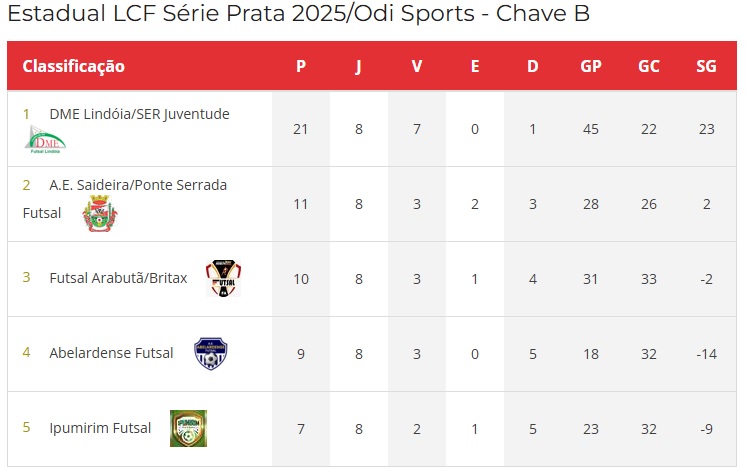
Task: Open A.E. Saideira/Ponte Serrada team name
Action: click(138, 185)
